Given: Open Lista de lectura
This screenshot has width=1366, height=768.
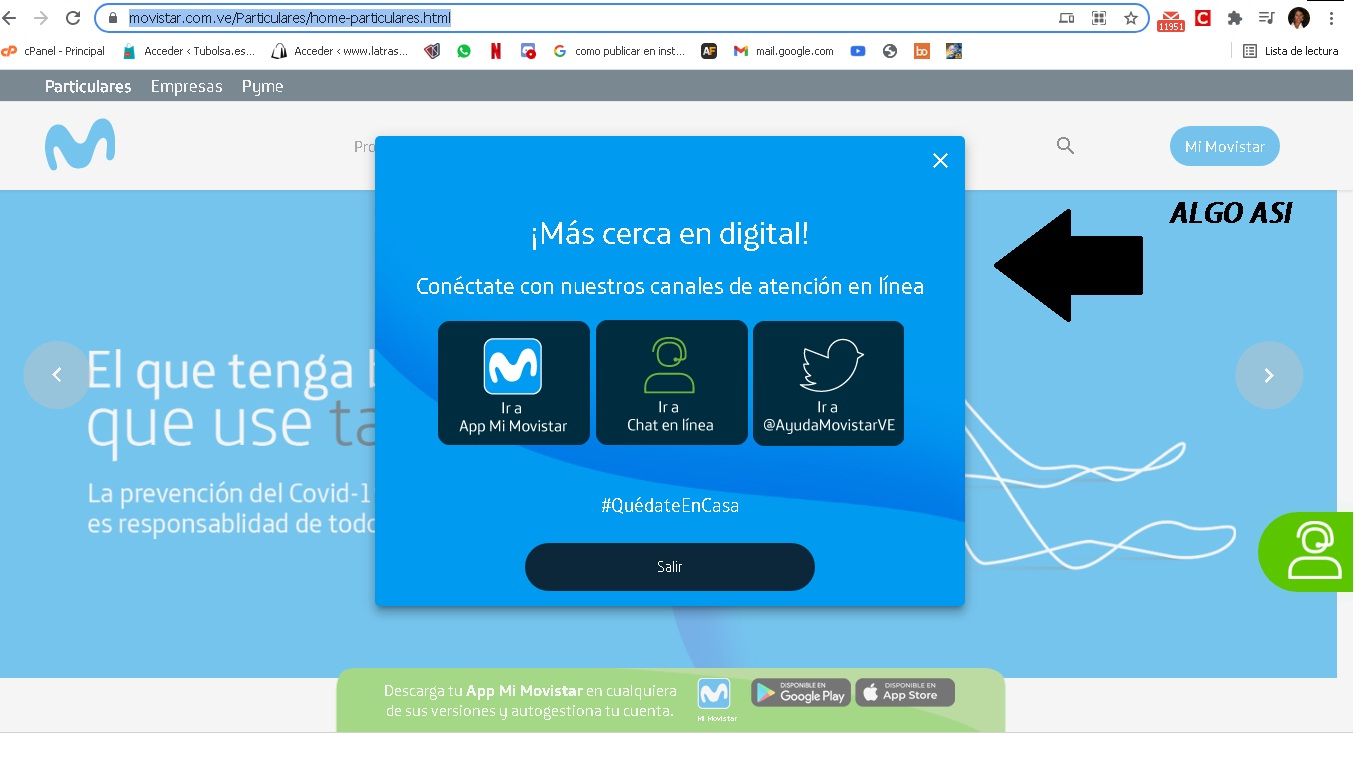Looking at the screenshot, I should [x=1290, y=51].
